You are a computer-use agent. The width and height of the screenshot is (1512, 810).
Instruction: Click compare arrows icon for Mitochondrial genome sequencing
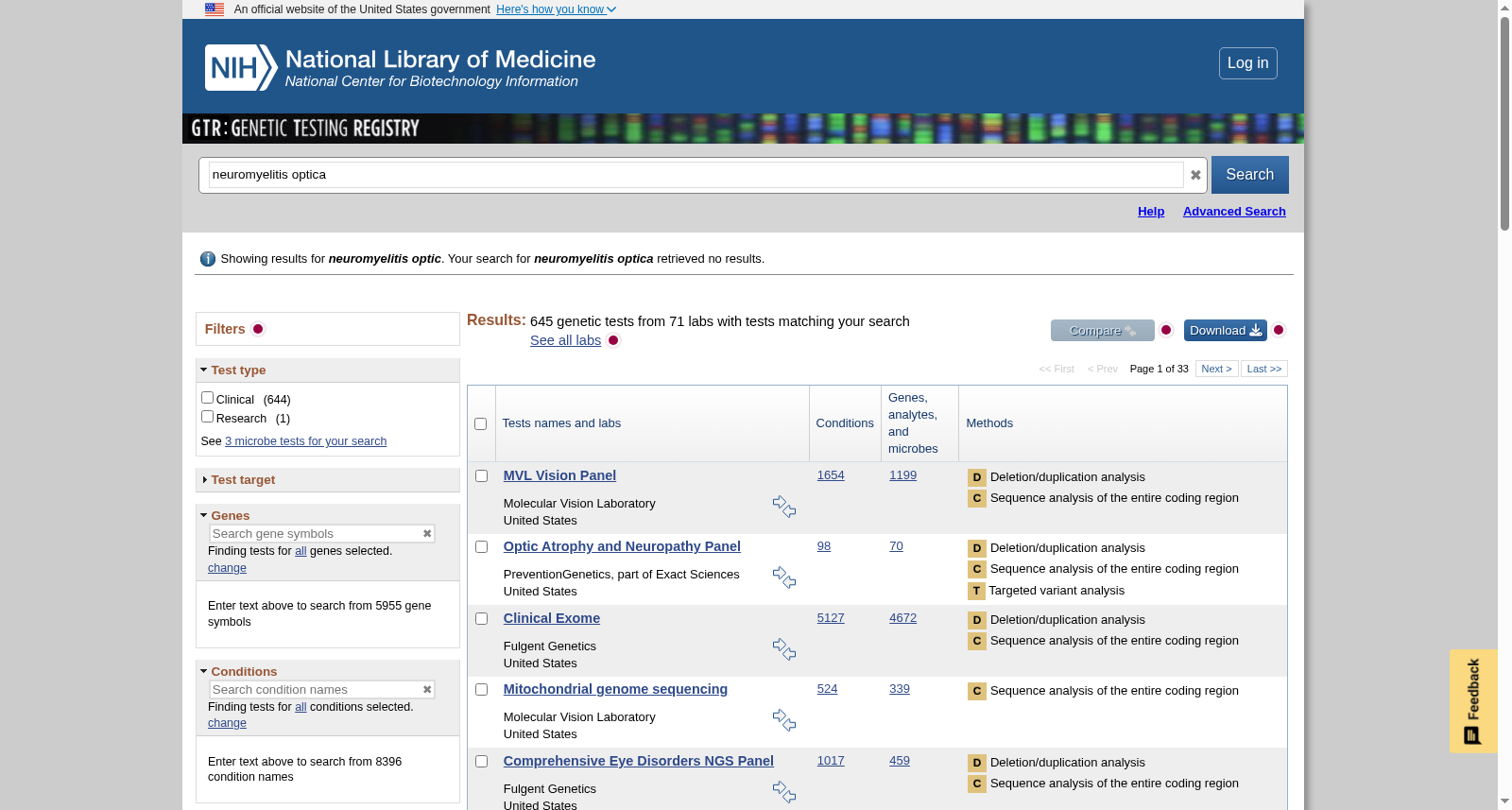784,720
